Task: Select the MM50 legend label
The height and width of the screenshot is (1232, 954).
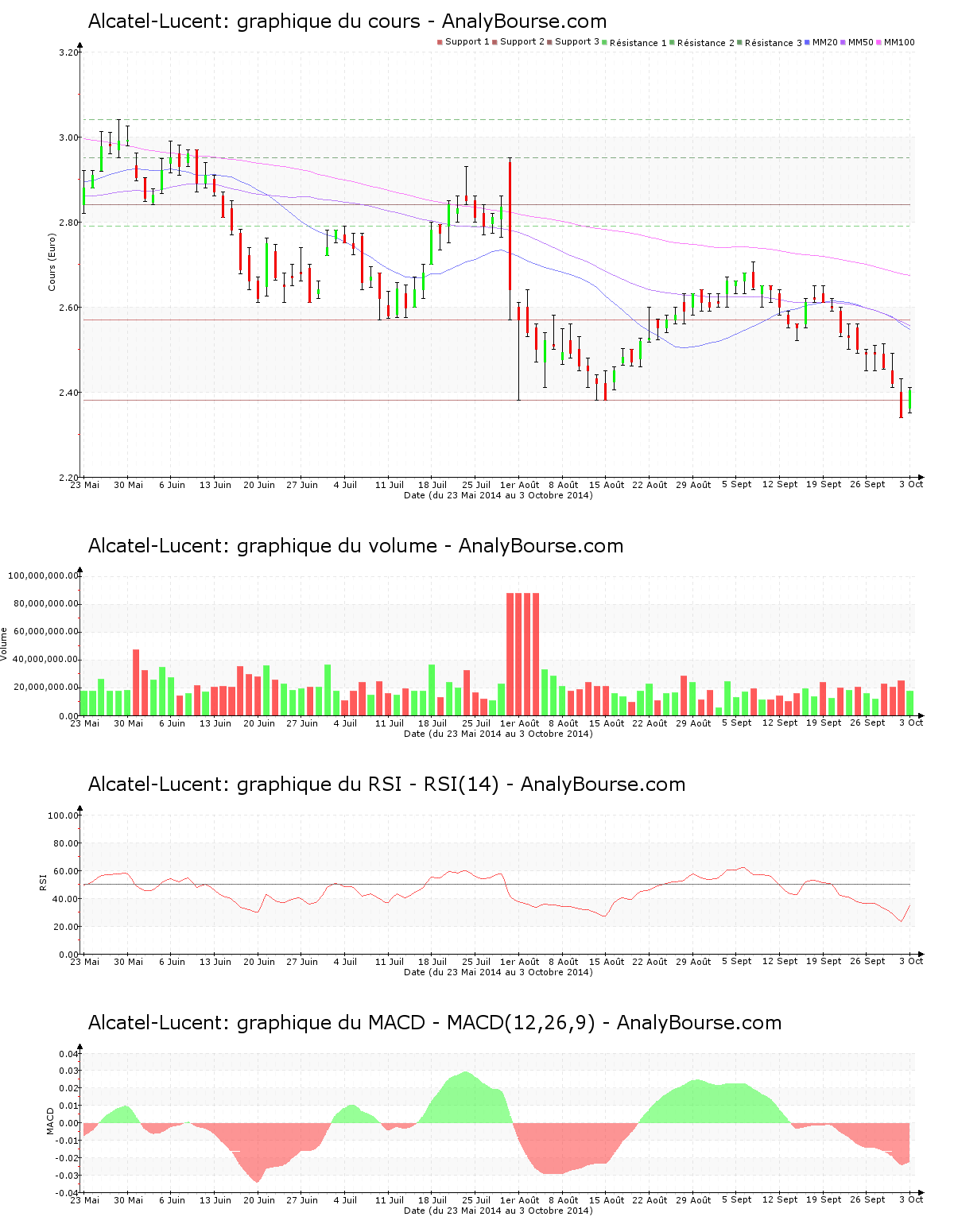Action: [x=861, y=42]
